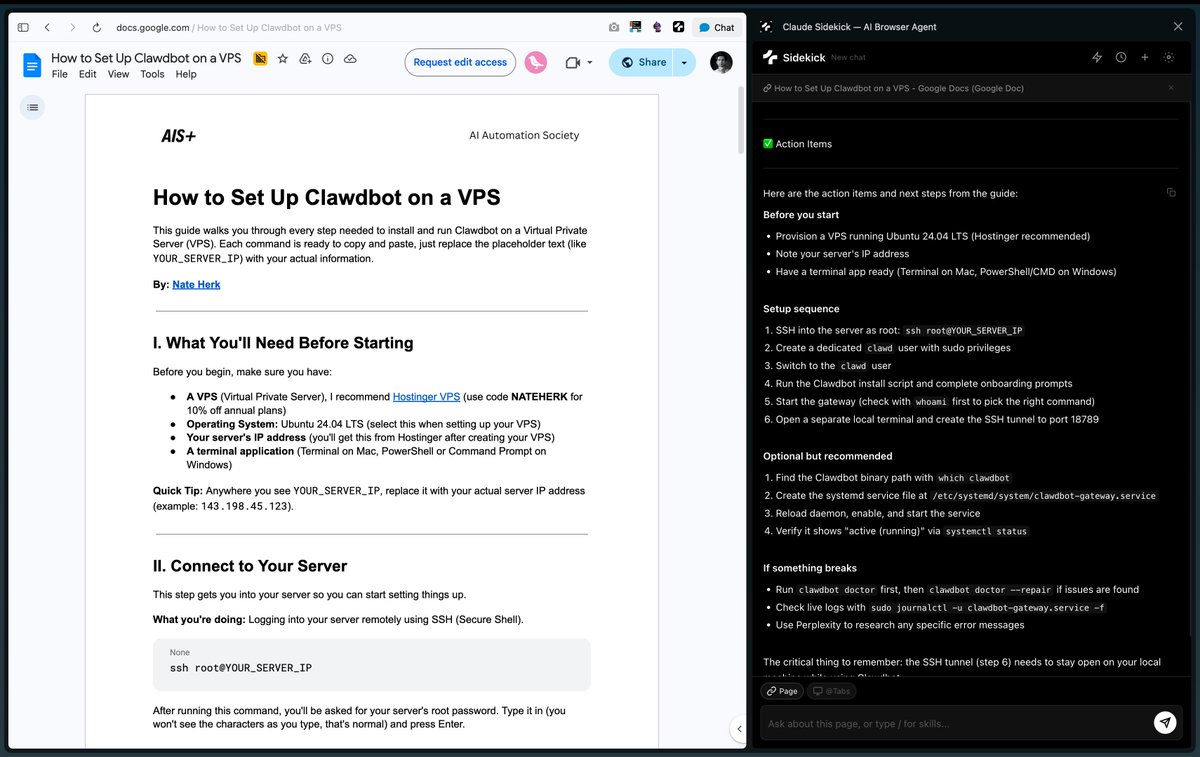Click the 'II. Connect to Your Server' heading
The height and width of the screenshot is (757, 1200).
point(250,566)
